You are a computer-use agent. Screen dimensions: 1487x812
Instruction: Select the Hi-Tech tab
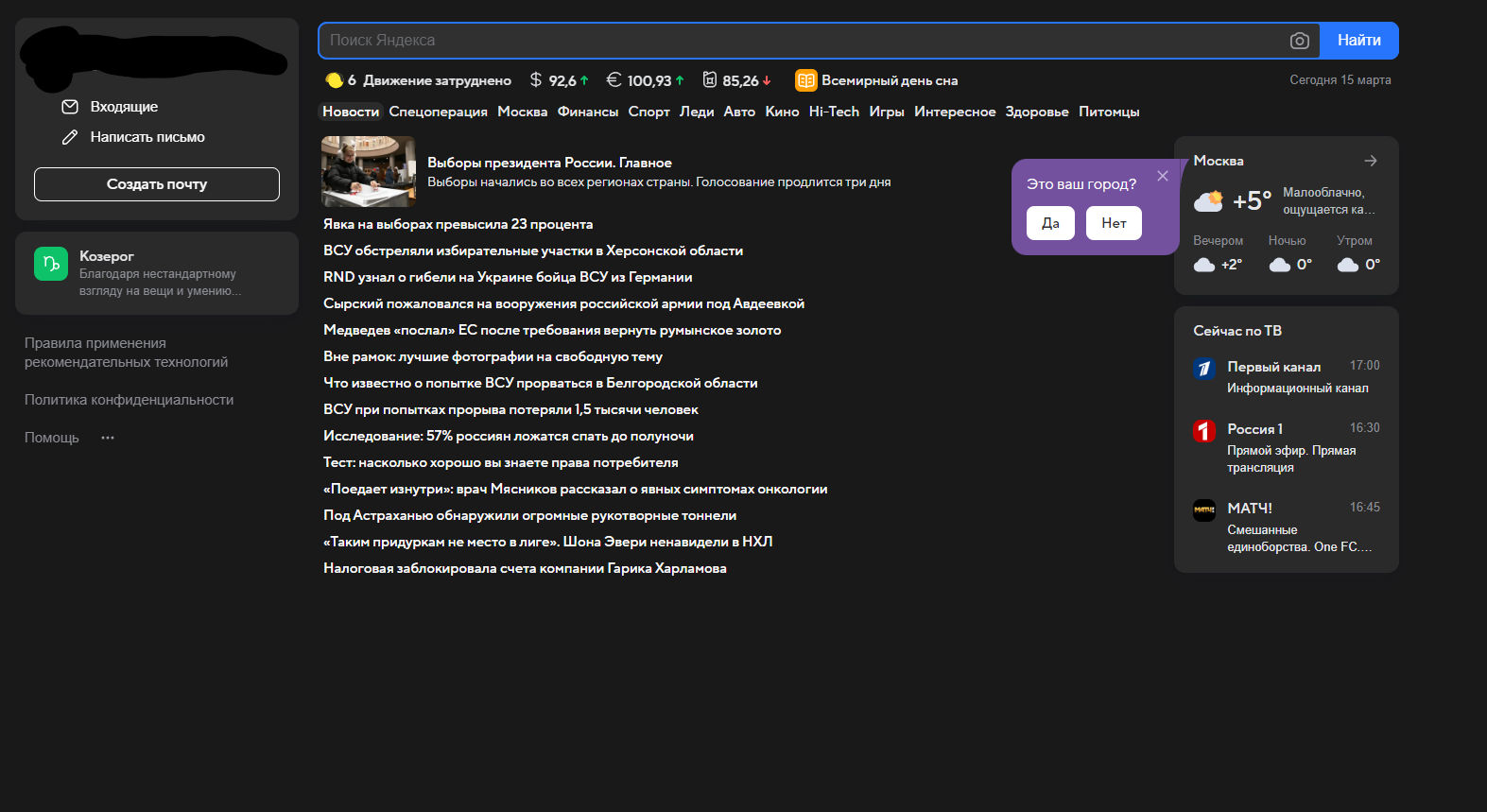pos(834,112)
